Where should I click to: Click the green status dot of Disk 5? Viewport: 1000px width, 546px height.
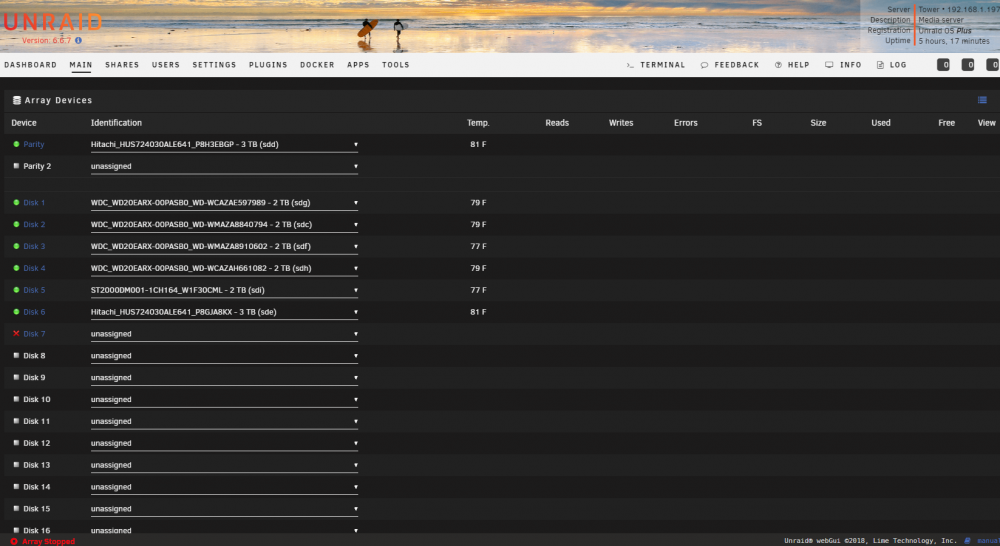tap(17, 290)
